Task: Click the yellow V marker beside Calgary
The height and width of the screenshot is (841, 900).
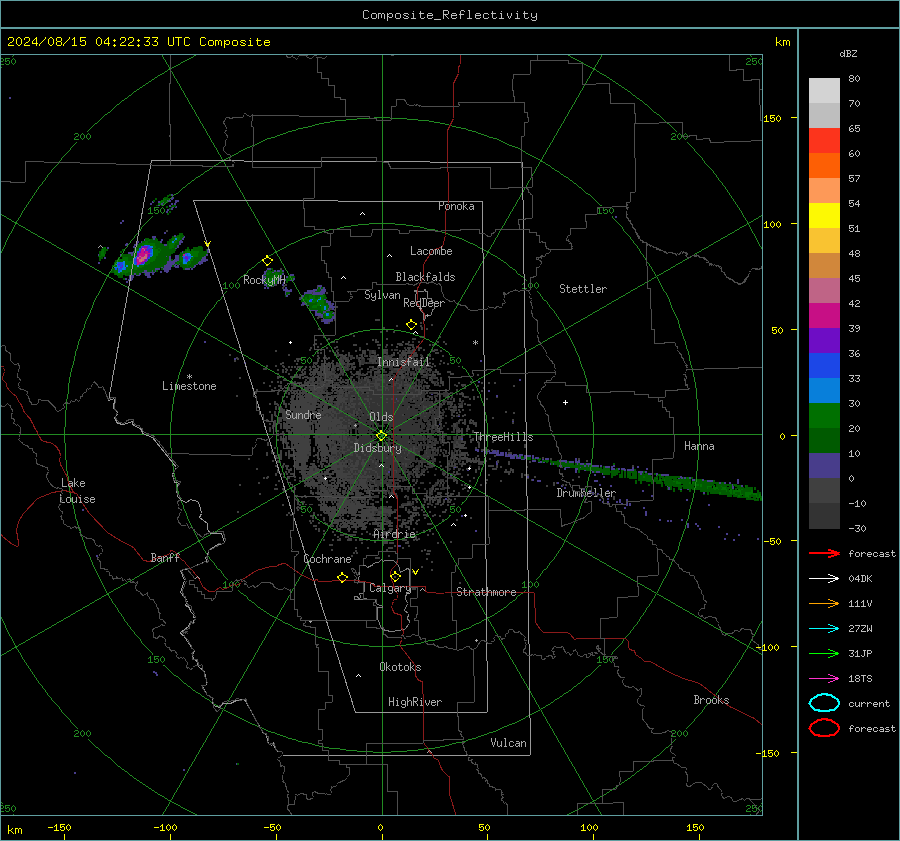Action: (x=416, y=572)
